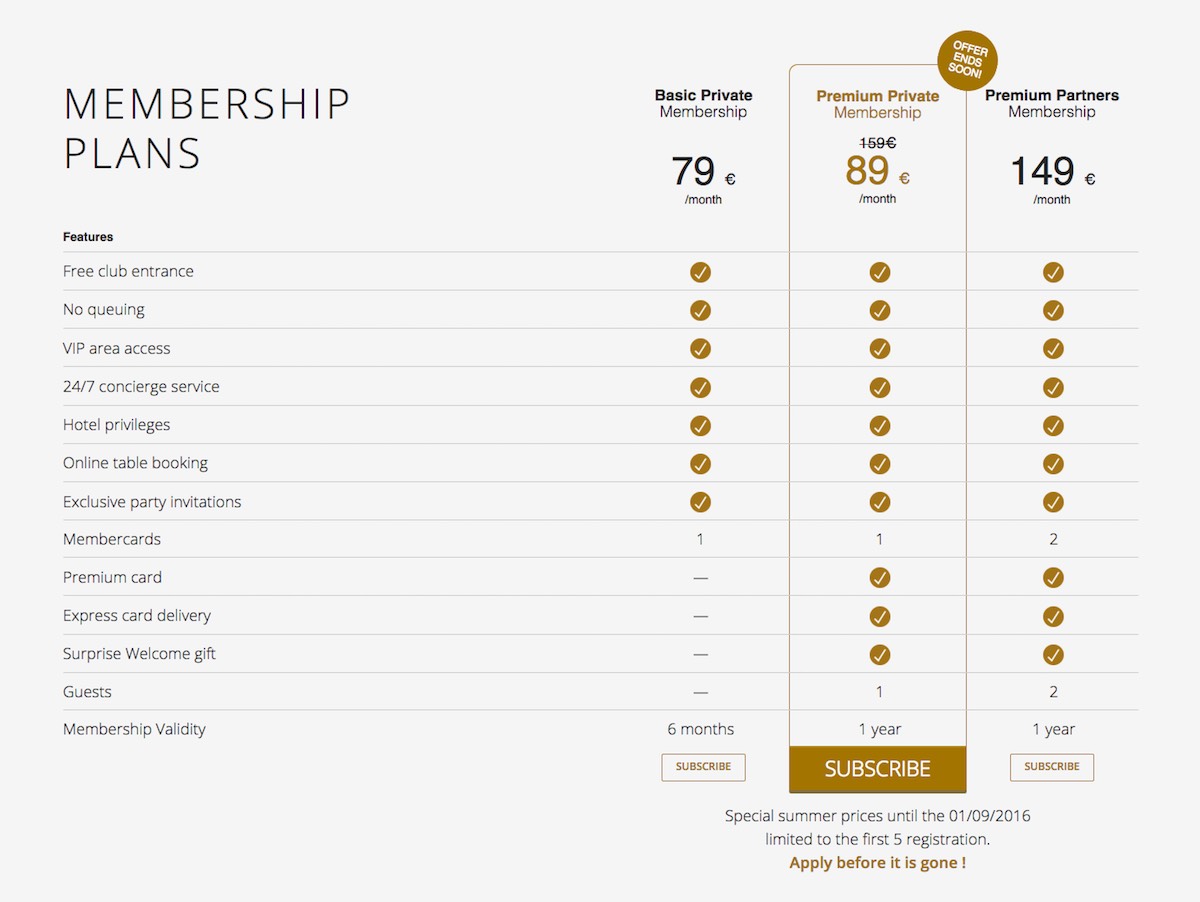Click Premium Private checkmark for Hotel privileges
The height and width of the screenshot is (902, 1200).
click(x=879, y=425)
